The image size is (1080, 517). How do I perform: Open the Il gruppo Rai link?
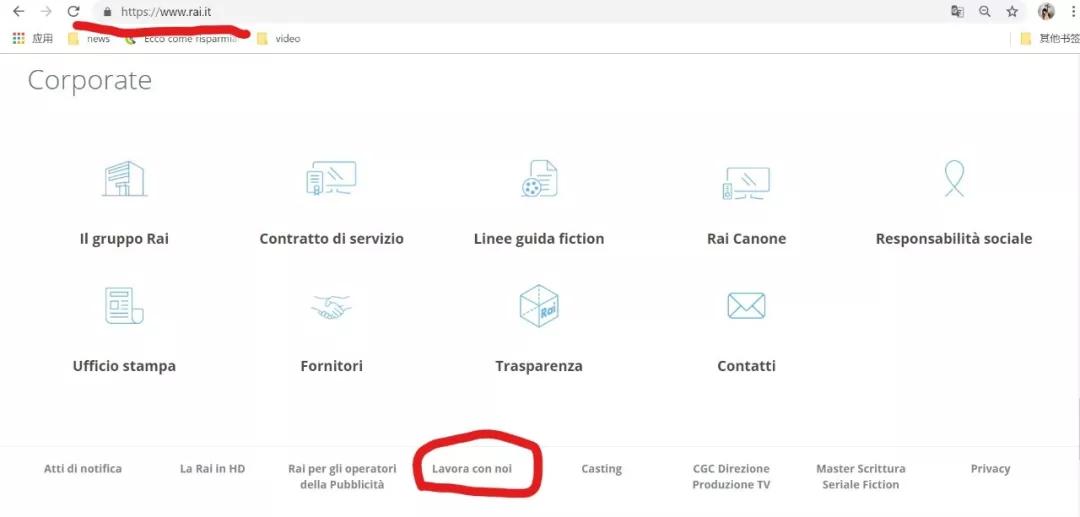coord(124,239)
